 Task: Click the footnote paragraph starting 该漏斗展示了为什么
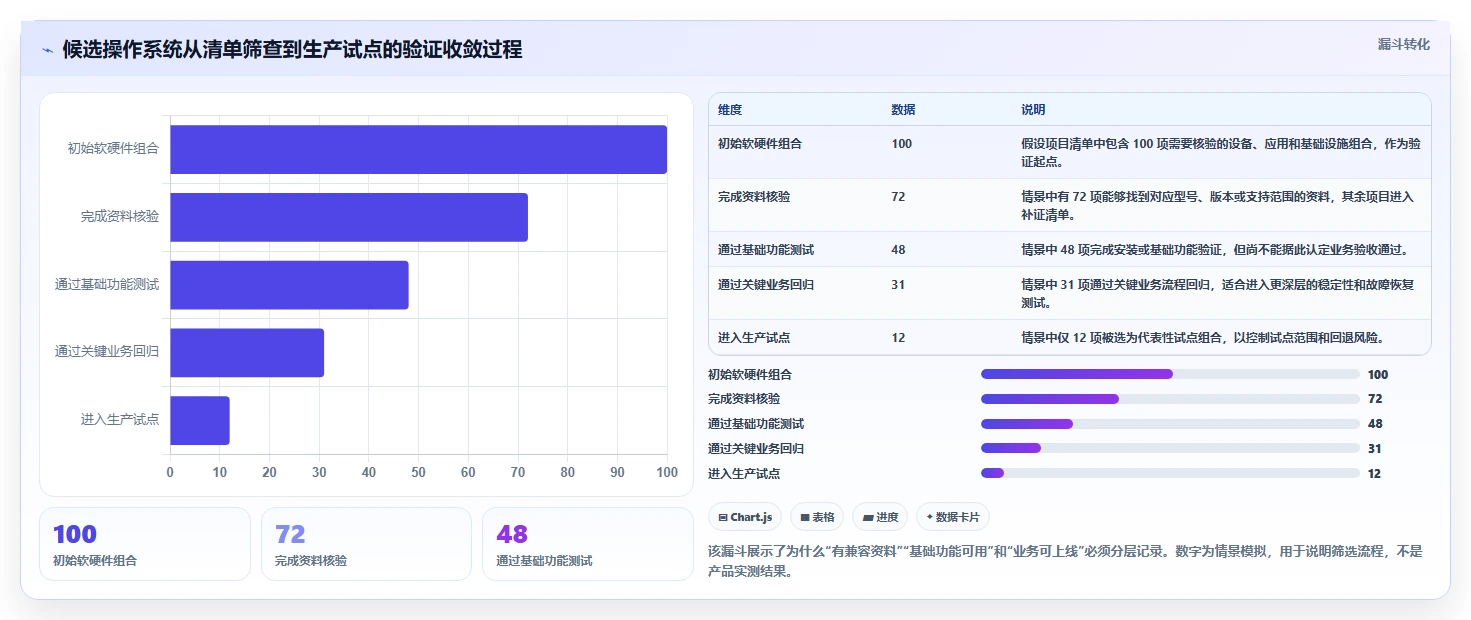(x=1065, y=563)
